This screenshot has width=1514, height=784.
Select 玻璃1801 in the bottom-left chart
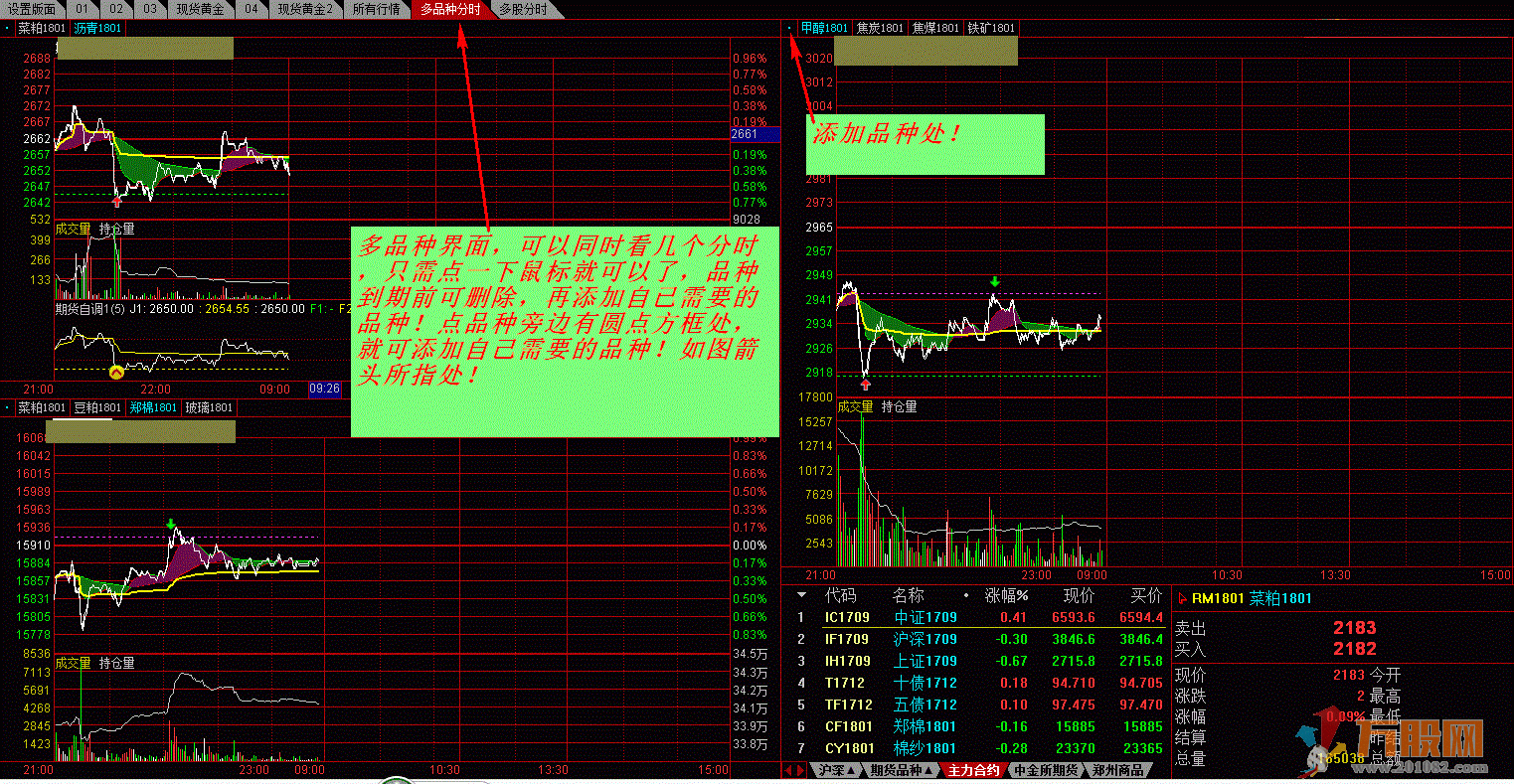209,407
